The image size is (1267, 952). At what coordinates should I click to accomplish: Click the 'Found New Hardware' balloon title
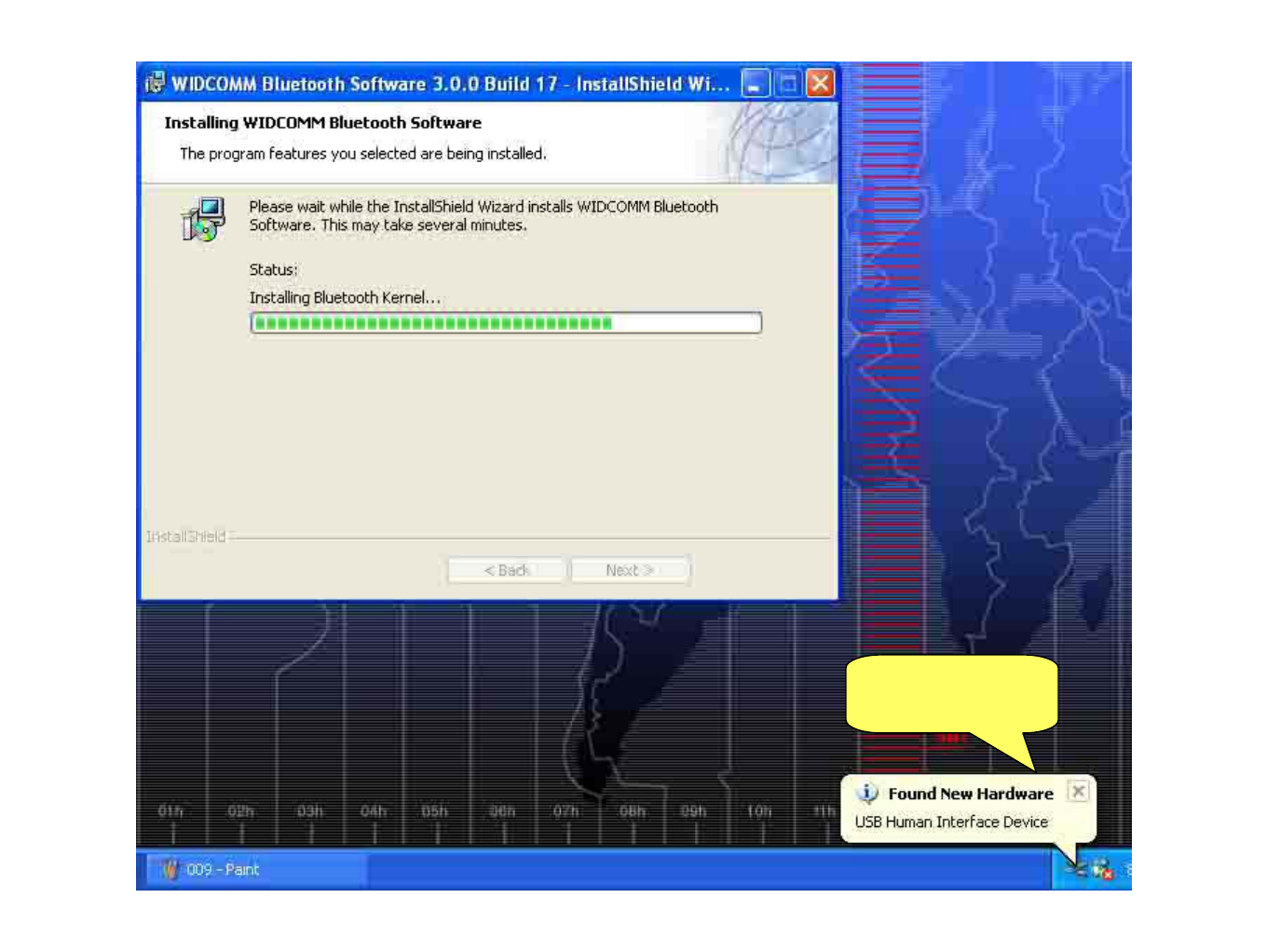[971, 794]
